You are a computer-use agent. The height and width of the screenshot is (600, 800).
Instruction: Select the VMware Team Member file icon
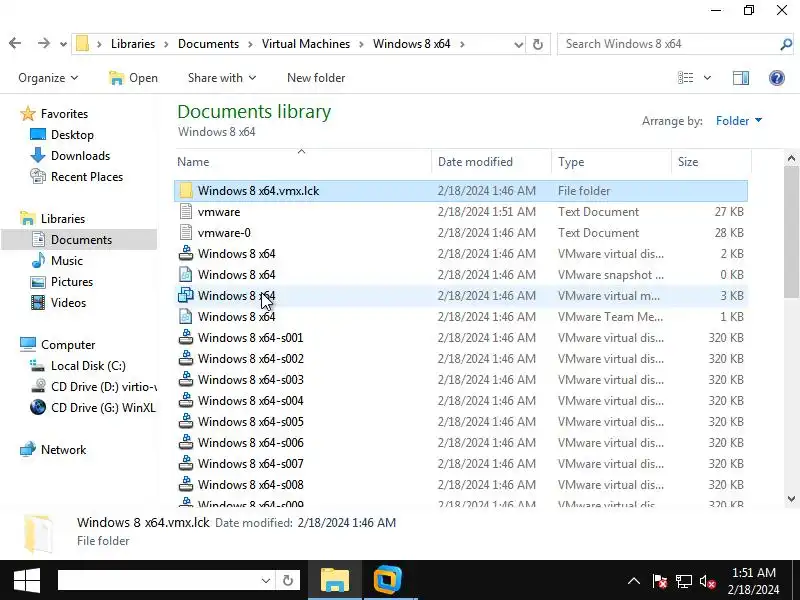(186, 316)
